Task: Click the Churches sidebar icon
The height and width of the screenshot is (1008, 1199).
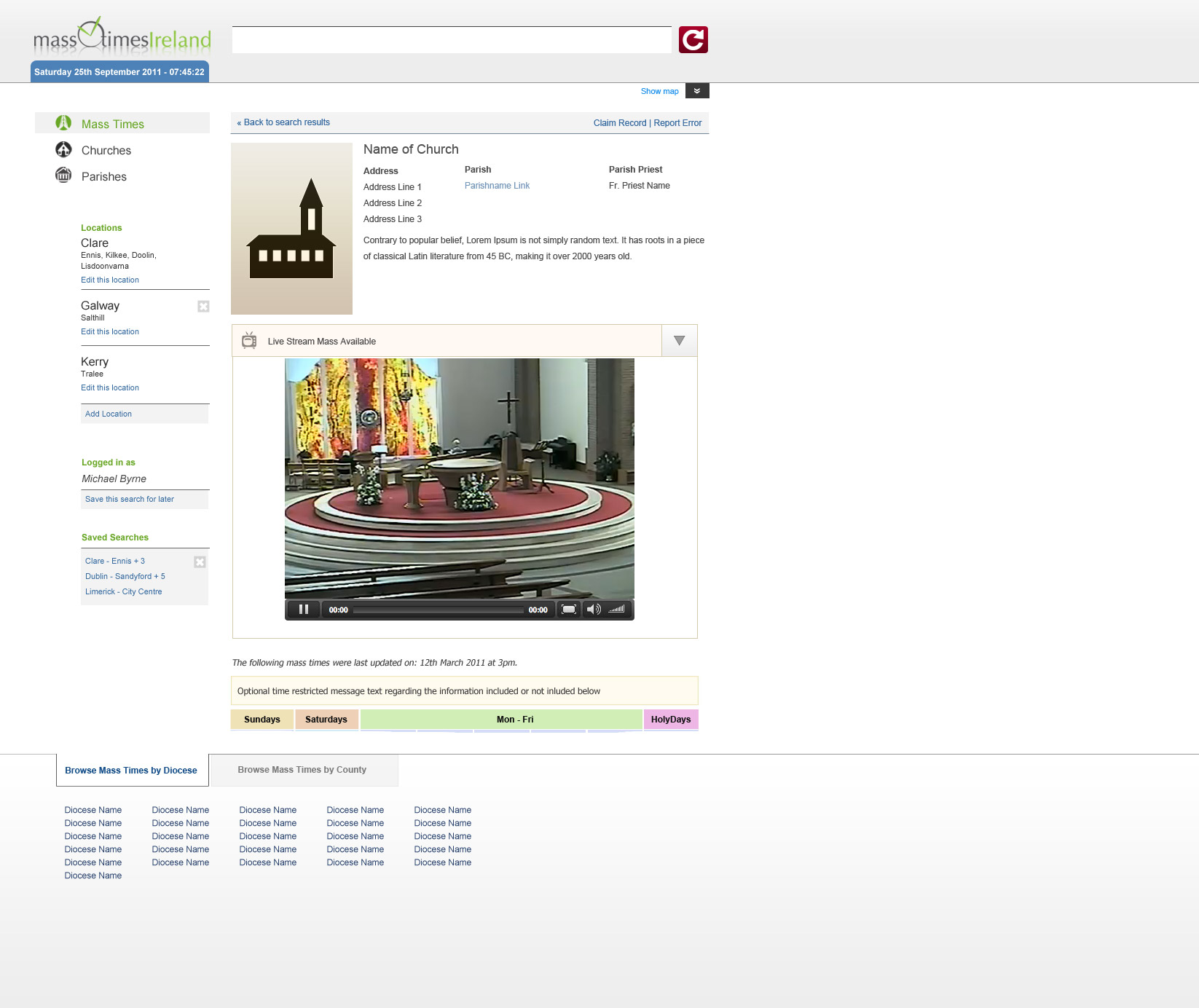Action: [x=64, y=149]
